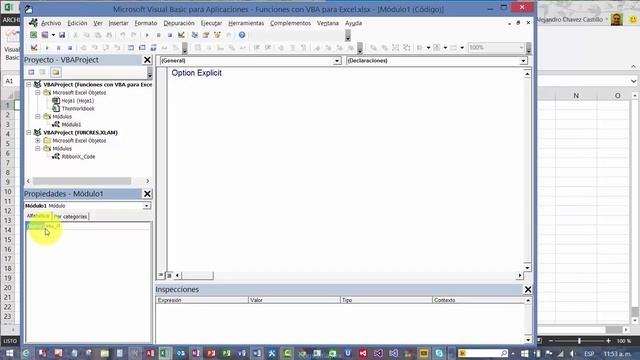Collapse the Módulos folder above Módulo1
The width and height of the screenshot is (640, 360).
38,116
